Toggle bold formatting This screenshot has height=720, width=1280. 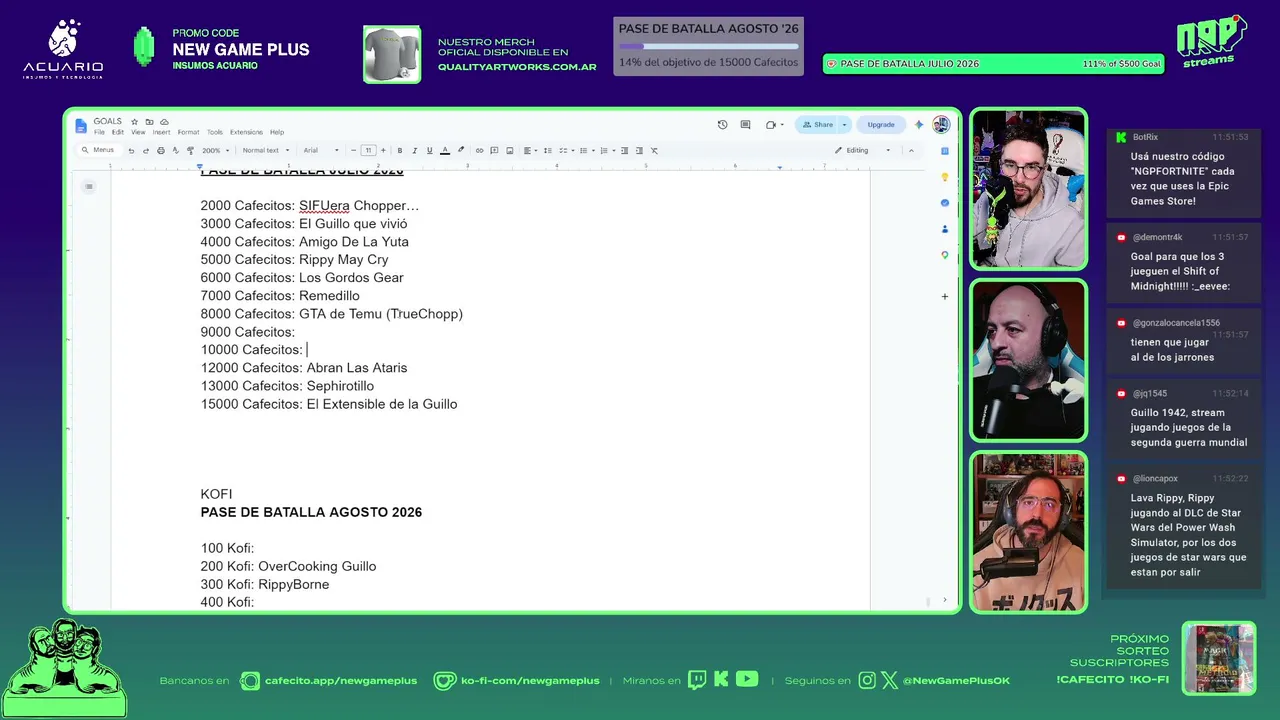pyautogui.click(x=400, y=151)
